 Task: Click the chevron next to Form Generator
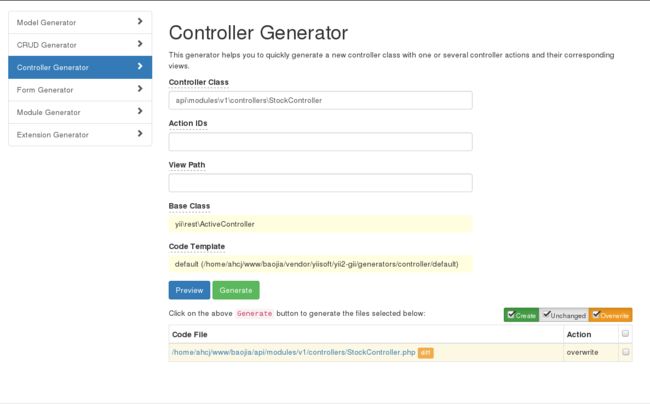140,88
